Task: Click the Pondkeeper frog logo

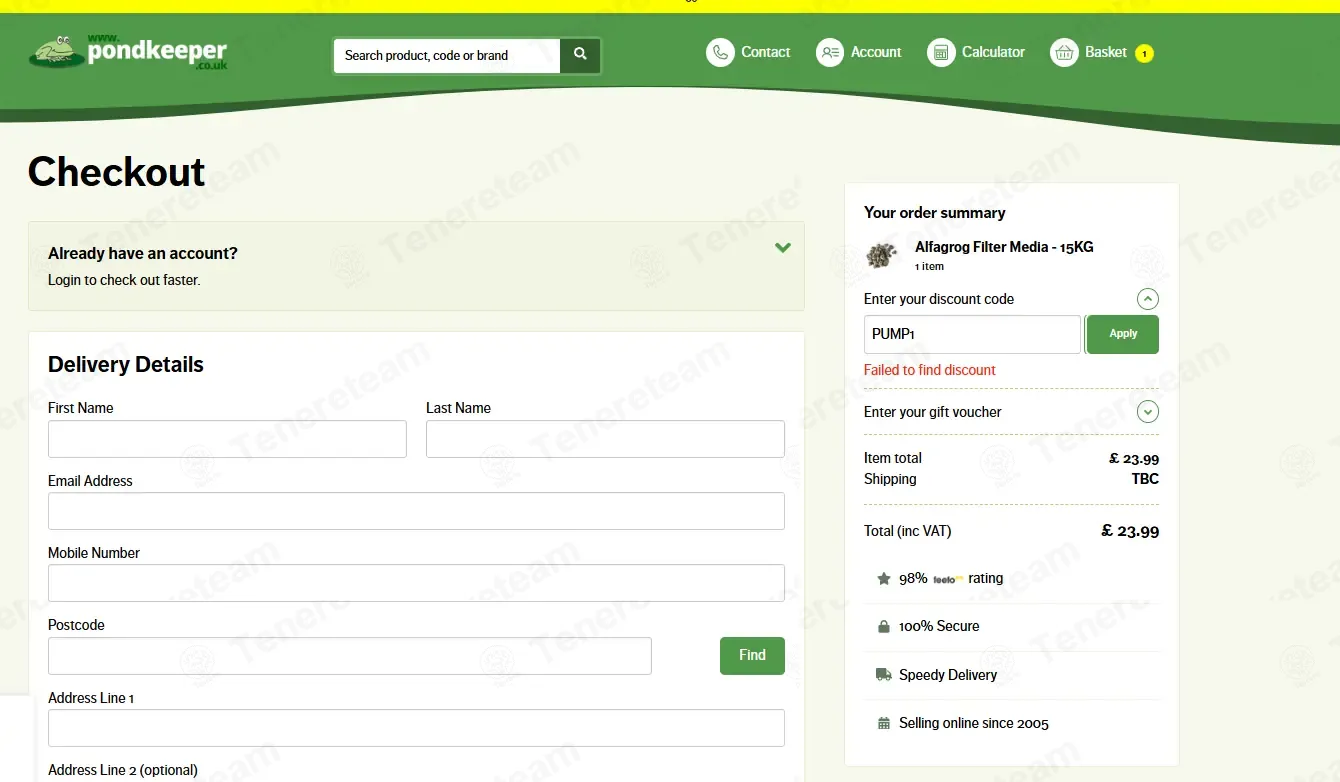Action: [x=129, y=52]
